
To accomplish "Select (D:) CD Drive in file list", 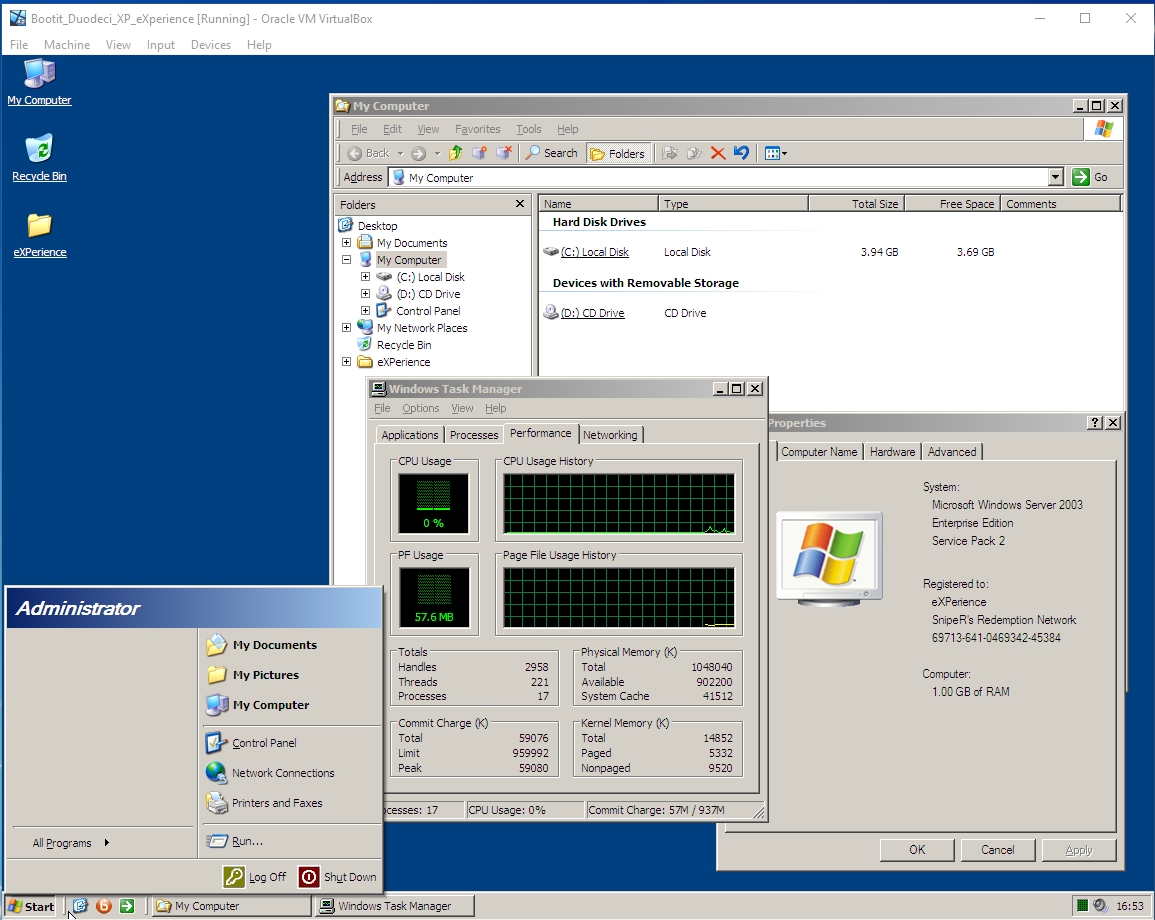I will click(584, 313).
